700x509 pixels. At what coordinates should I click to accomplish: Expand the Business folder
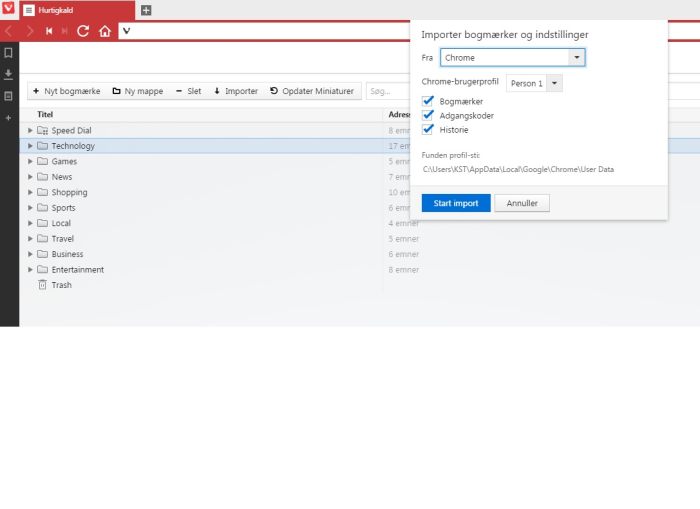(30, 254)
